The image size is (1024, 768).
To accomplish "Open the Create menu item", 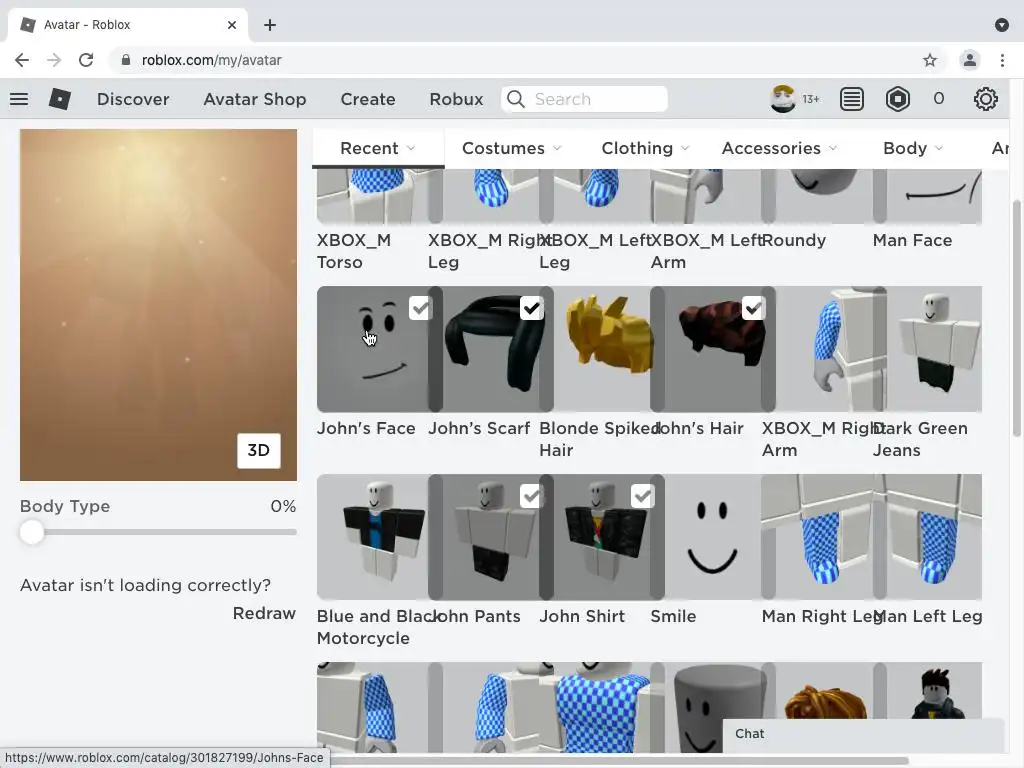I will point(368,99).
